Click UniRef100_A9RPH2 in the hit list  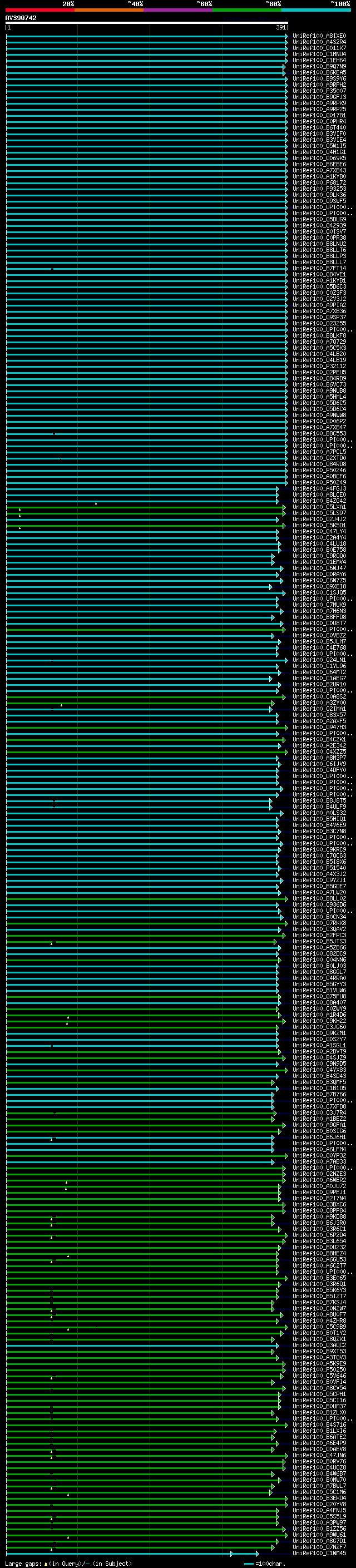319,85
